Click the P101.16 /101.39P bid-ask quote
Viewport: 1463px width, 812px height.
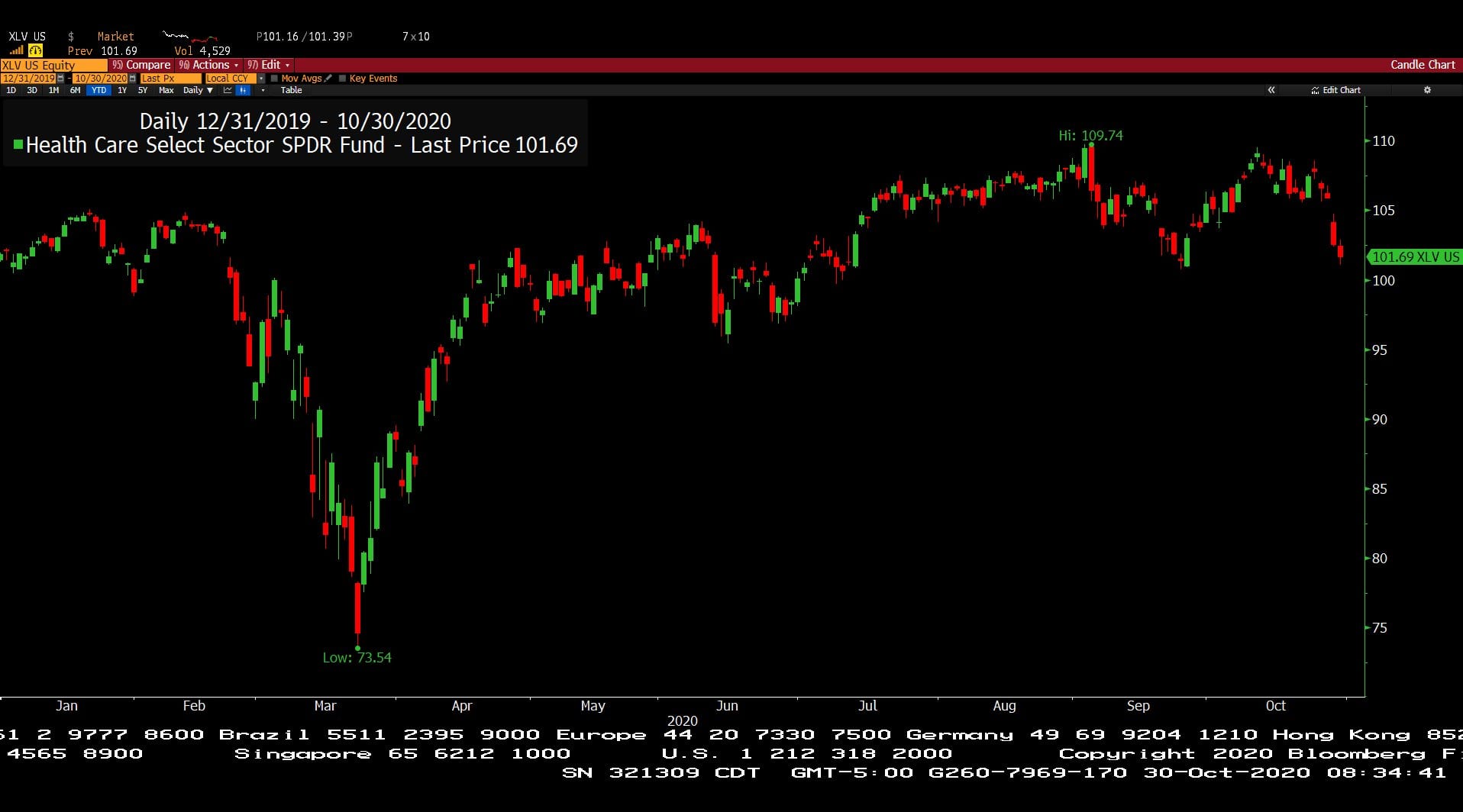[x=305, y=37]
